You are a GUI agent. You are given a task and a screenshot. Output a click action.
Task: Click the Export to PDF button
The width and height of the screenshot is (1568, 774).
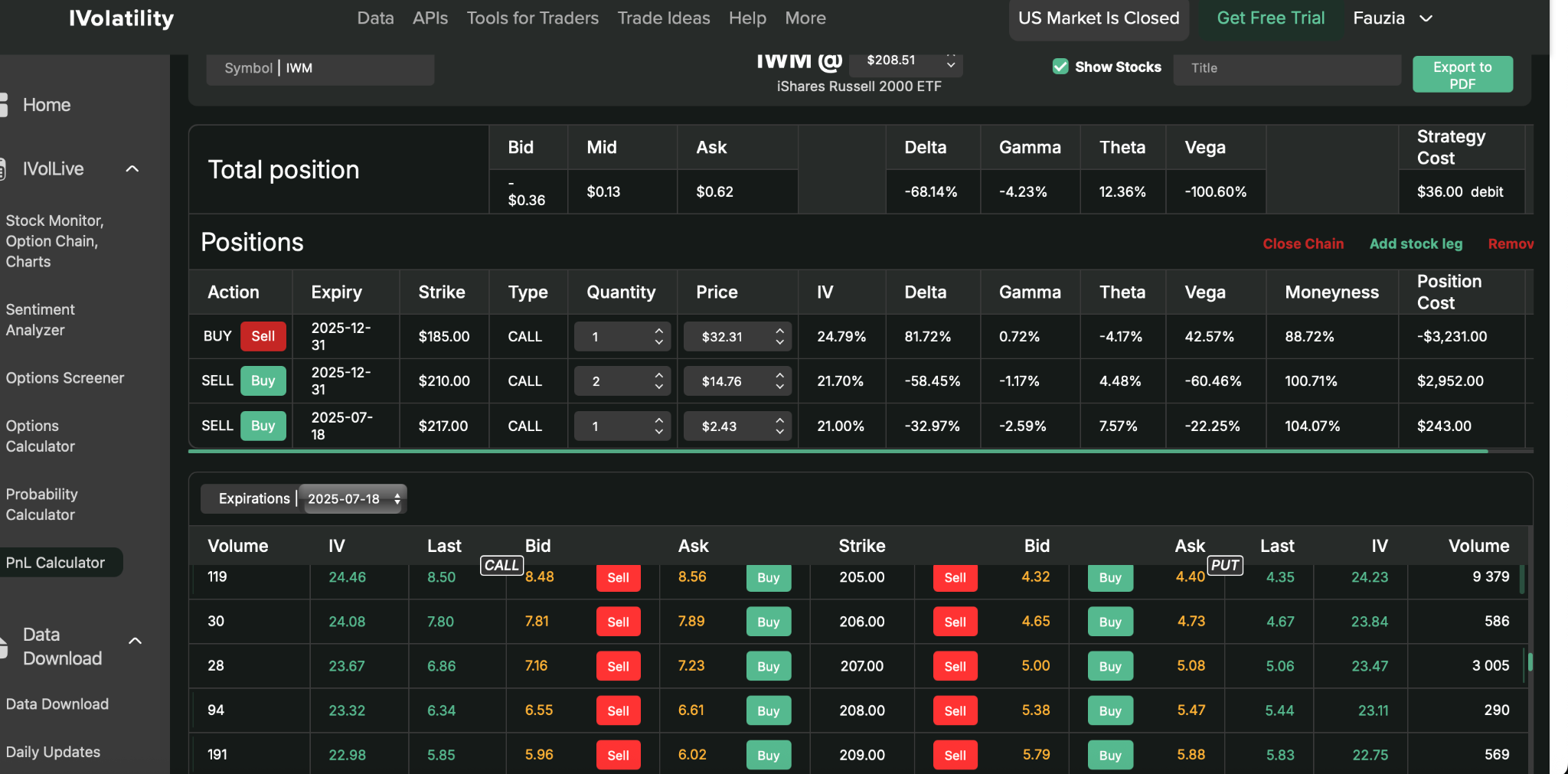click(1462, 74)
